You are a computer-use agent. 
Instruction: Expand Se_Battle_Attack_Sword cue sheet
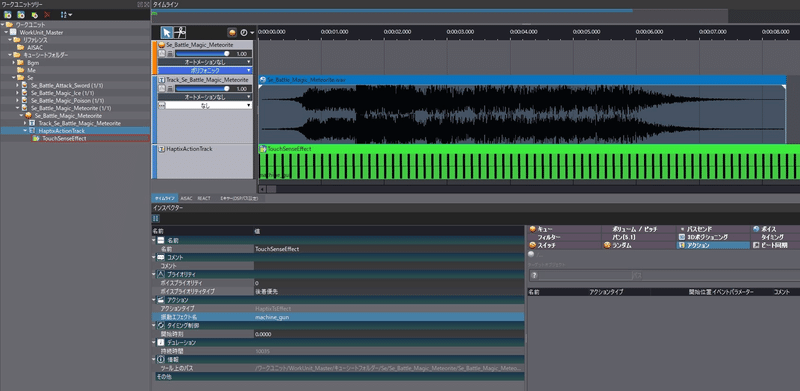[x=17, y=85]
